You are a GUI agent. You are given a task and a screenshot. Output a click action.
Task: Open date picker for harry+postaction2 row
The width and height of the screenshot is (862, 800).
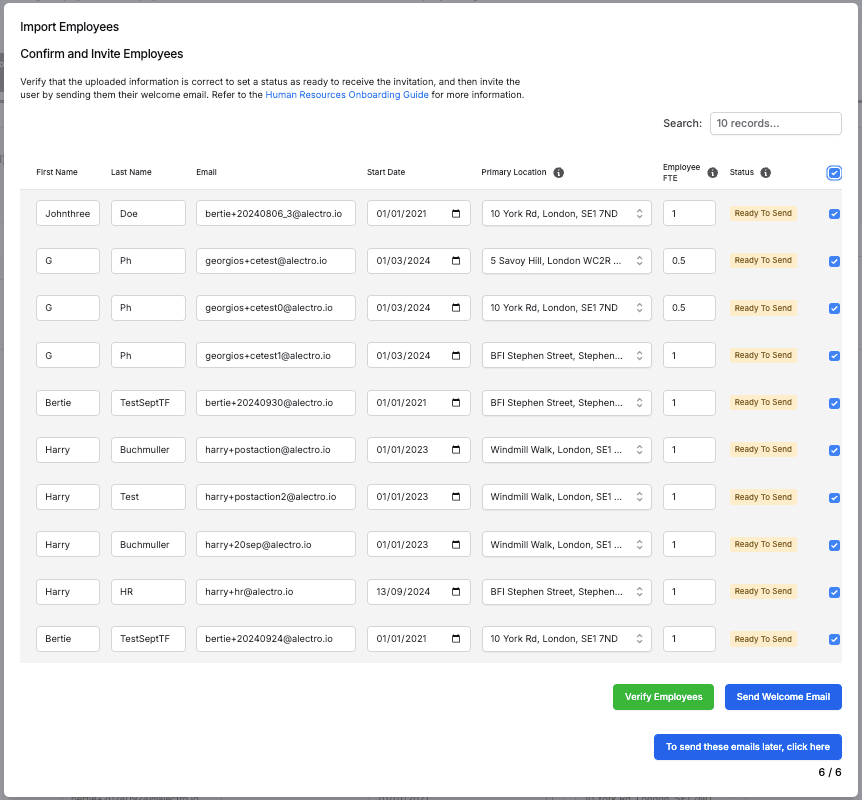[457, 497]
